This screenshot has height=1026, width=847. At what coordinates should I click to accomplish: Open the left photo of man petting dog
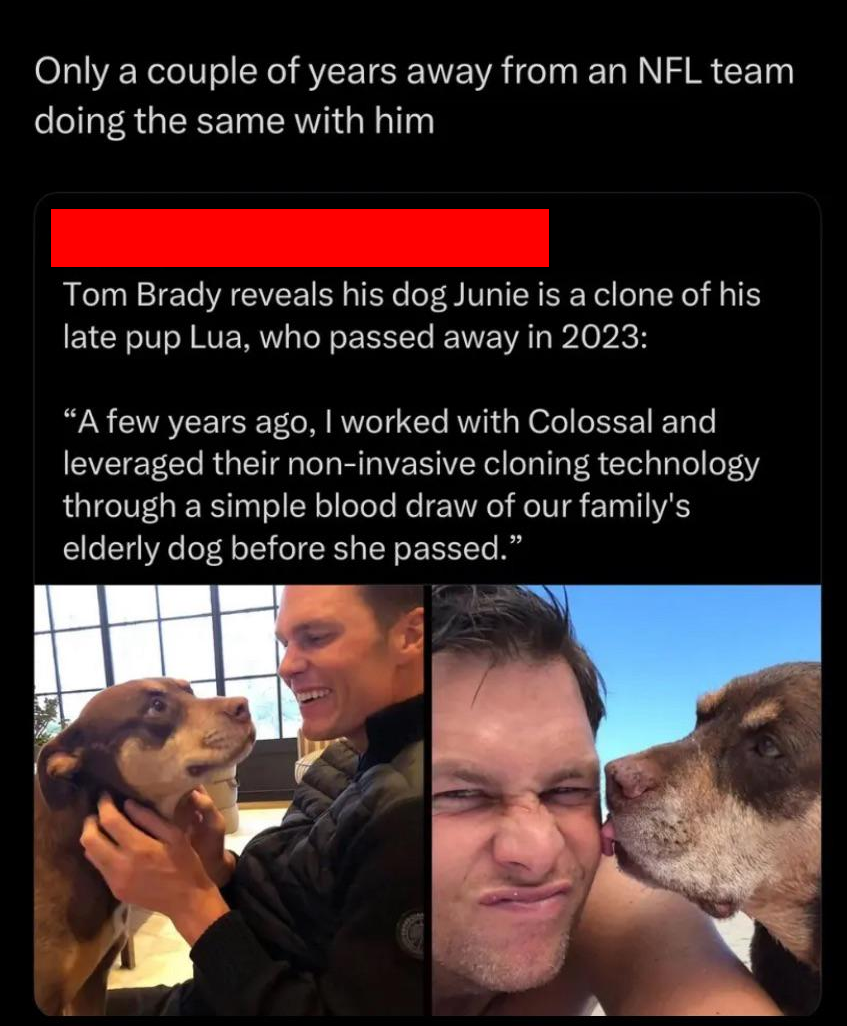click(230, 800)
